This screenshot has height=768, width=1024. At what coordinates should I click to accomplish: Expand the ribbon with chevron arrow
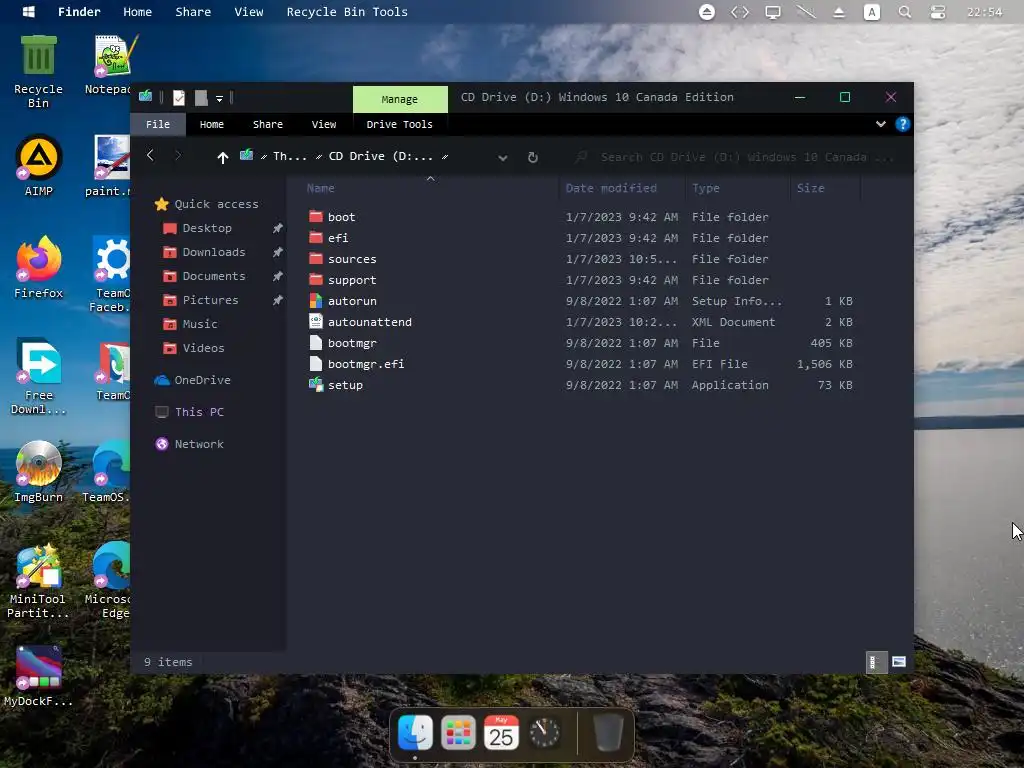[880, 124]
